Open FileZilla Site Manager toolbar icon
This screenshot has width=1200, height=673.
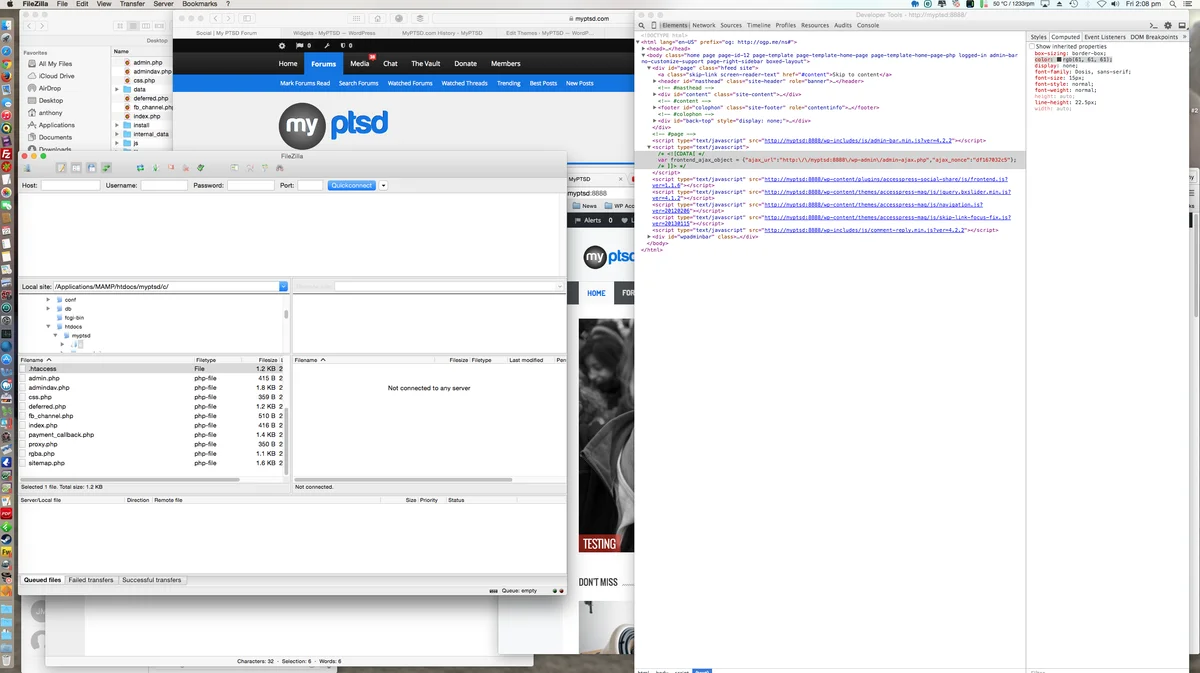tap(27, 168)
